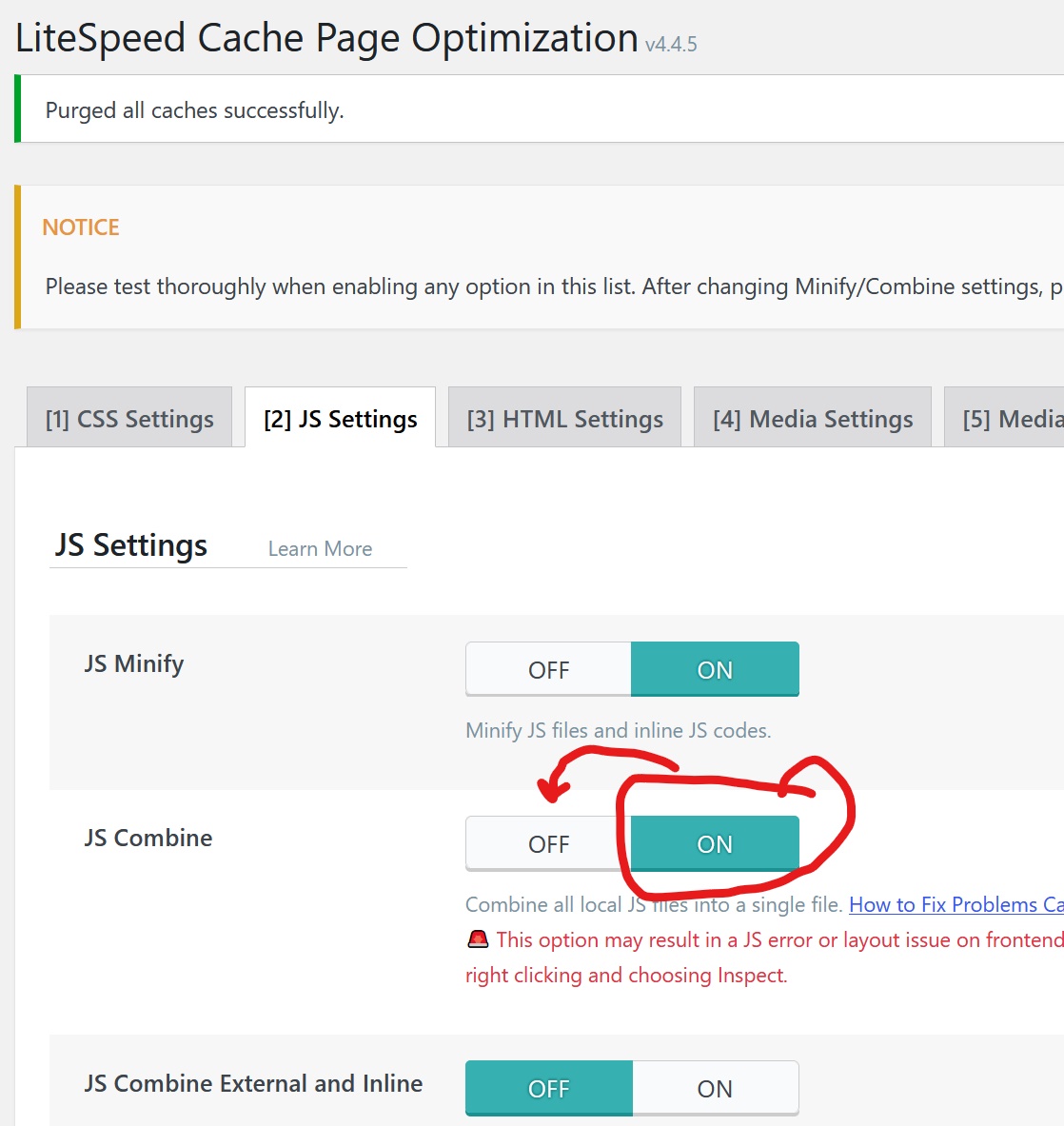
Task: Click the red siren warning icon
Action: [477, 938]
